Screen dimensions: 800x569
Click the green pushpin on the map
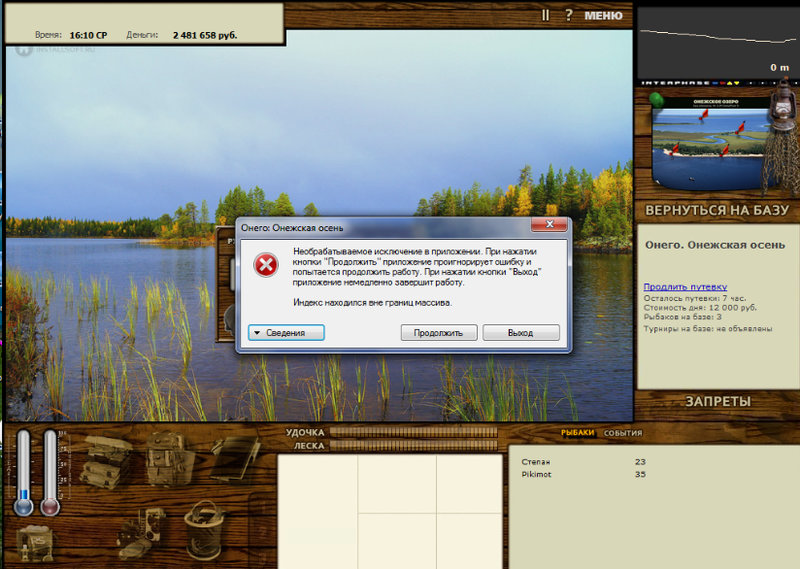click(x=657, y=100)
